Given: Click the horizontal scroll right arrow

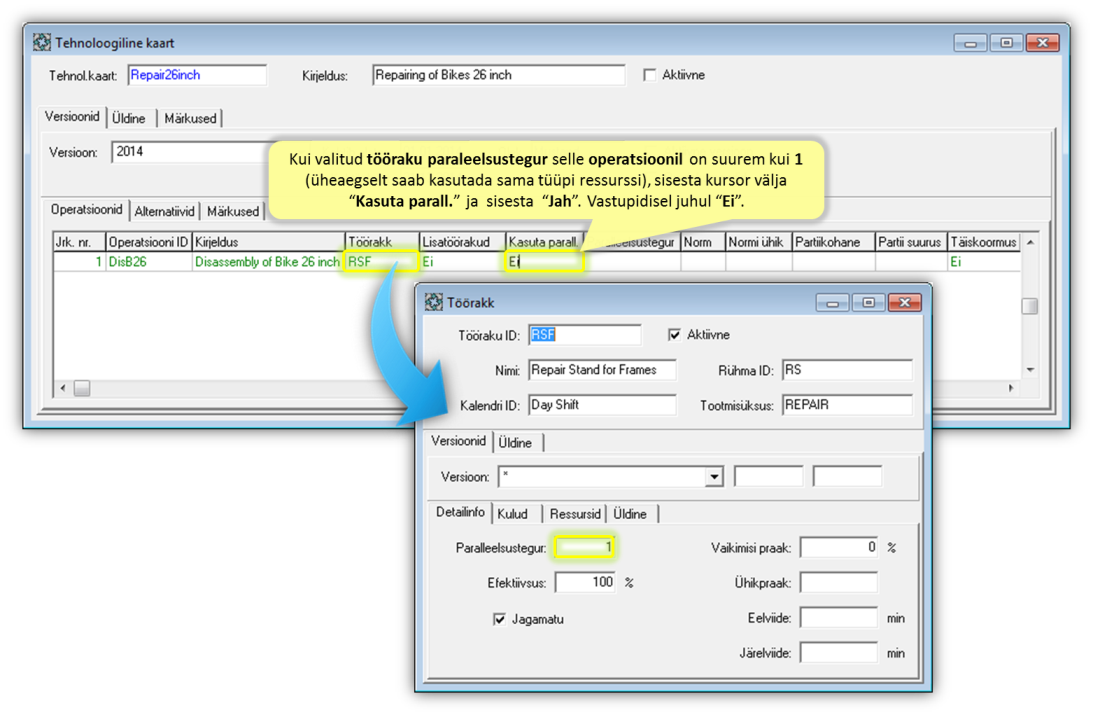Looking at the screenshot, I should 1012,388.
